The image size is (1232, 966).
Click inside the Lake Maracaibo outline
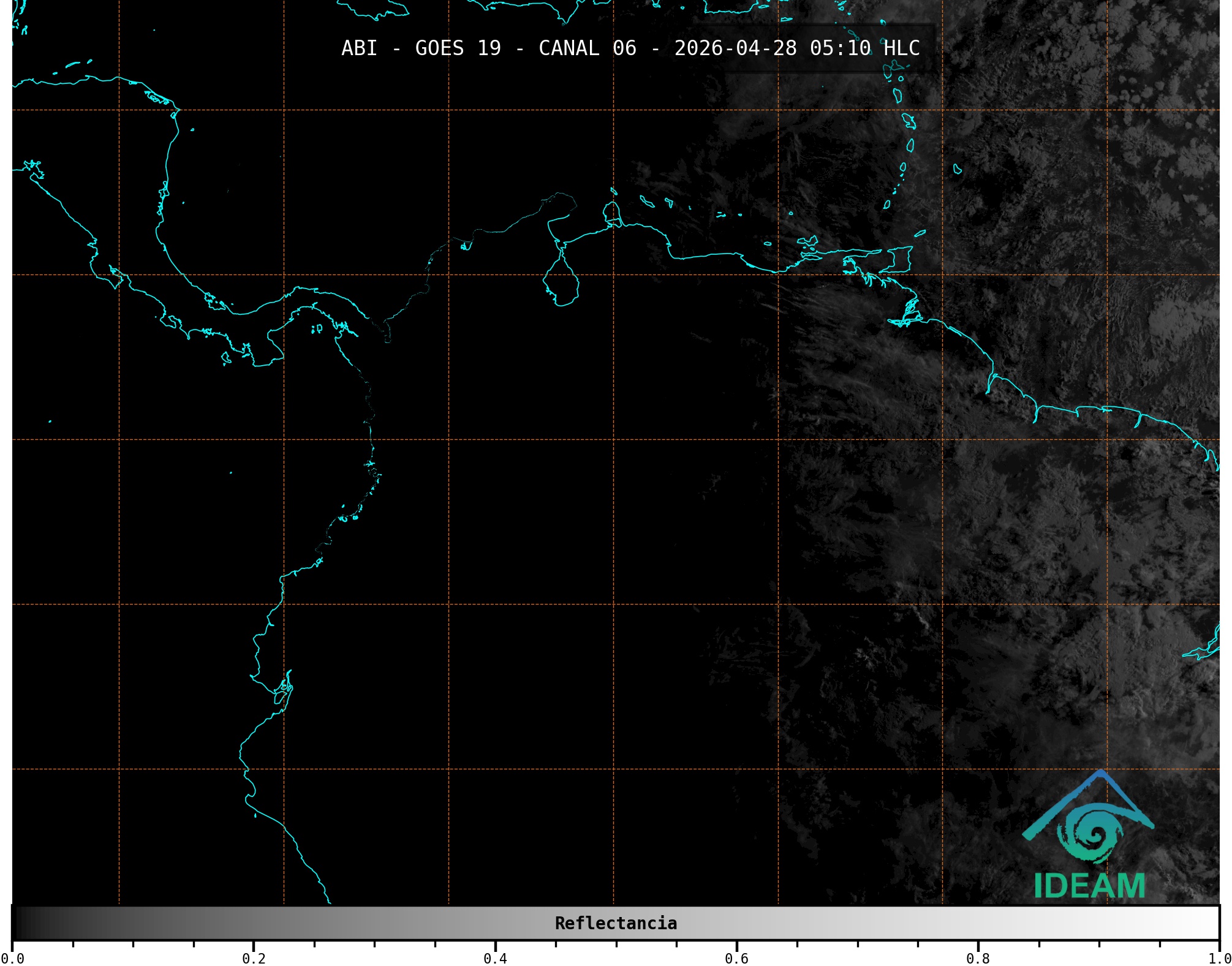point(561,285)
